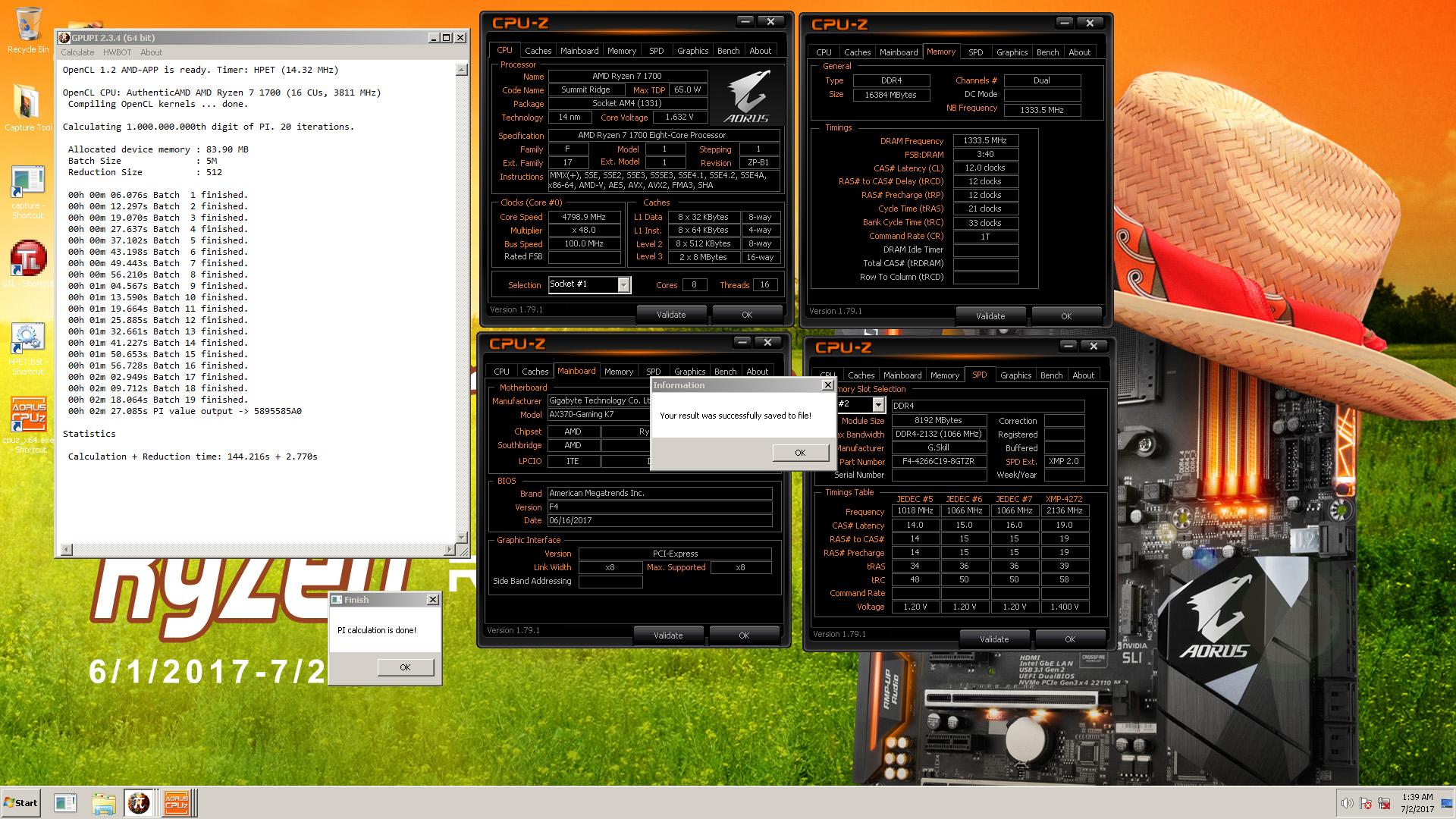Click Validate in the Mainboard window
Viewport: 1456px width, 819px height.
click(668, 635)
